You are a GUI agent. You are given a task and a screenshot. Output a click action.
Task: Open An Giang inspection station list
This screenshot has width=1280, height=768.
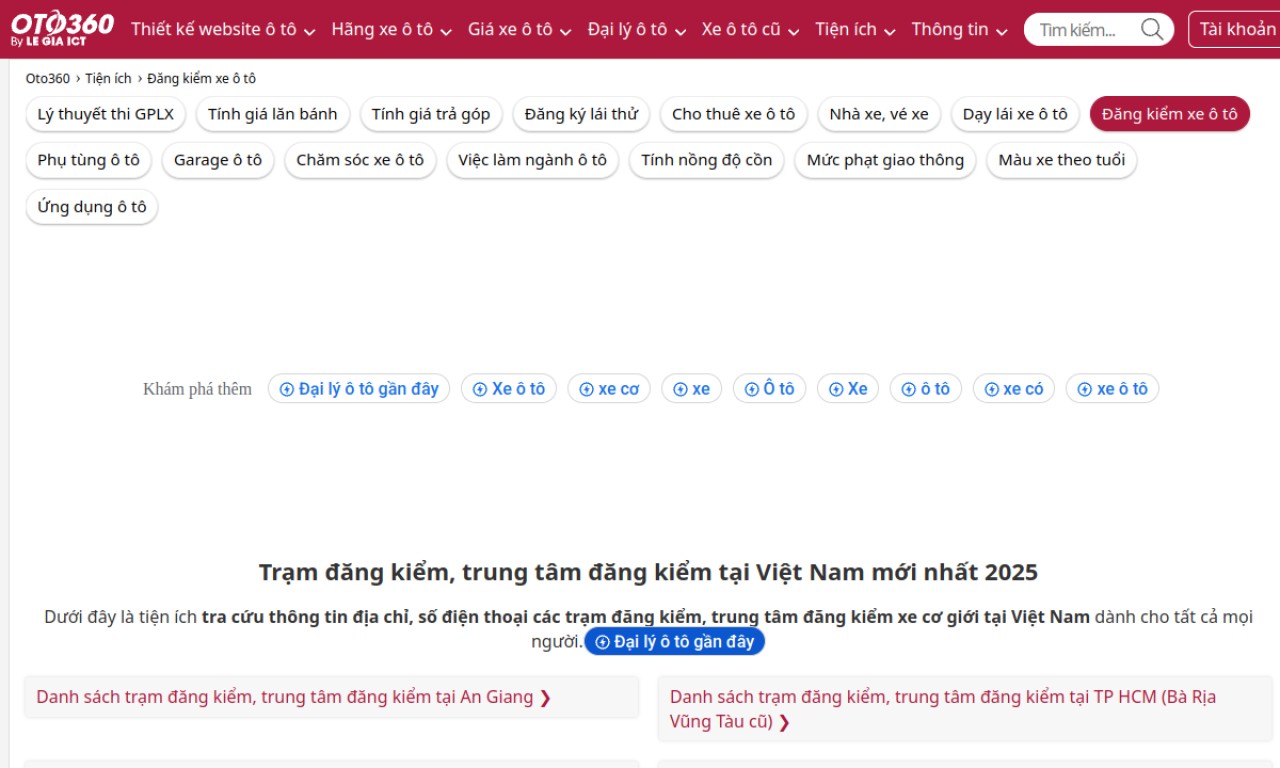[x=294, y=697]
